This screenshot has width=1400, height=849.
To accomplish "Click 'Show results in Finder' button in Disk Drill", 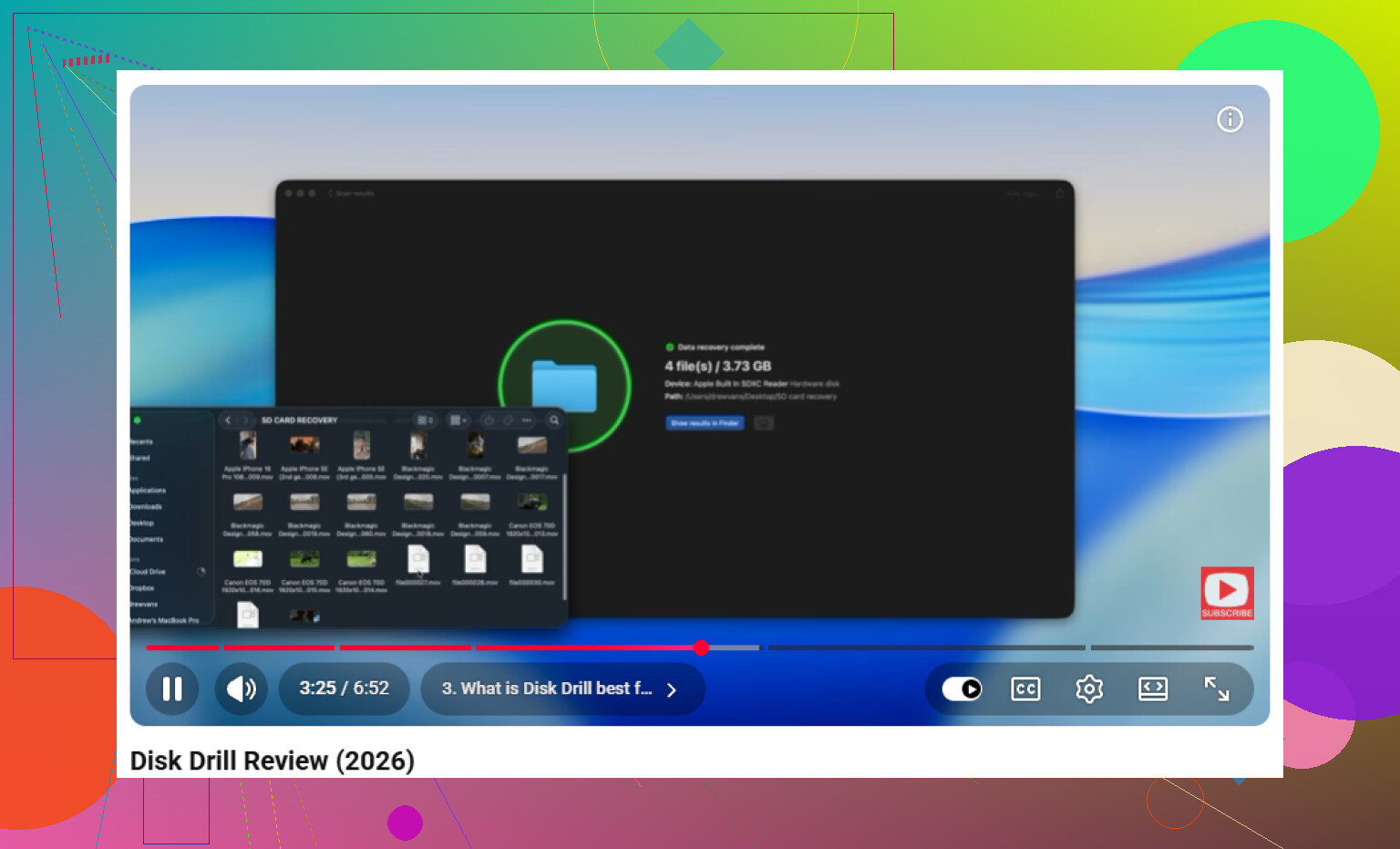I will [x=705, y=423].
